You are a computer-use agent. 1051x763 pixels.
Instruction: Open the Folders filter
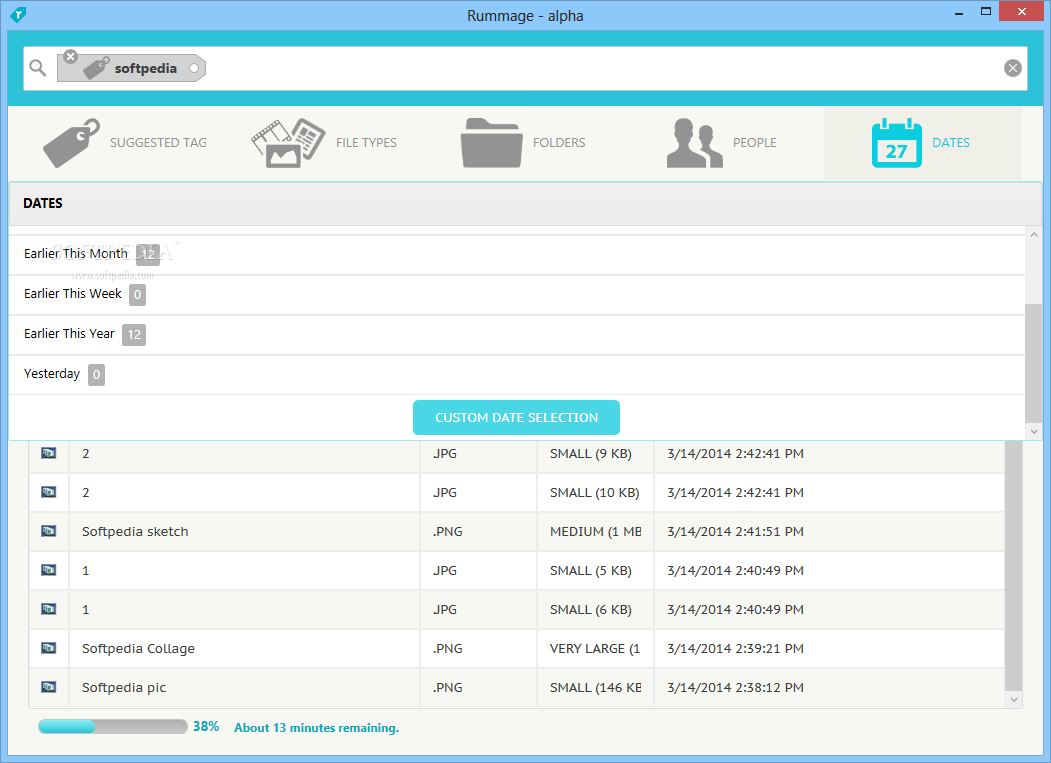click(523, 143)
